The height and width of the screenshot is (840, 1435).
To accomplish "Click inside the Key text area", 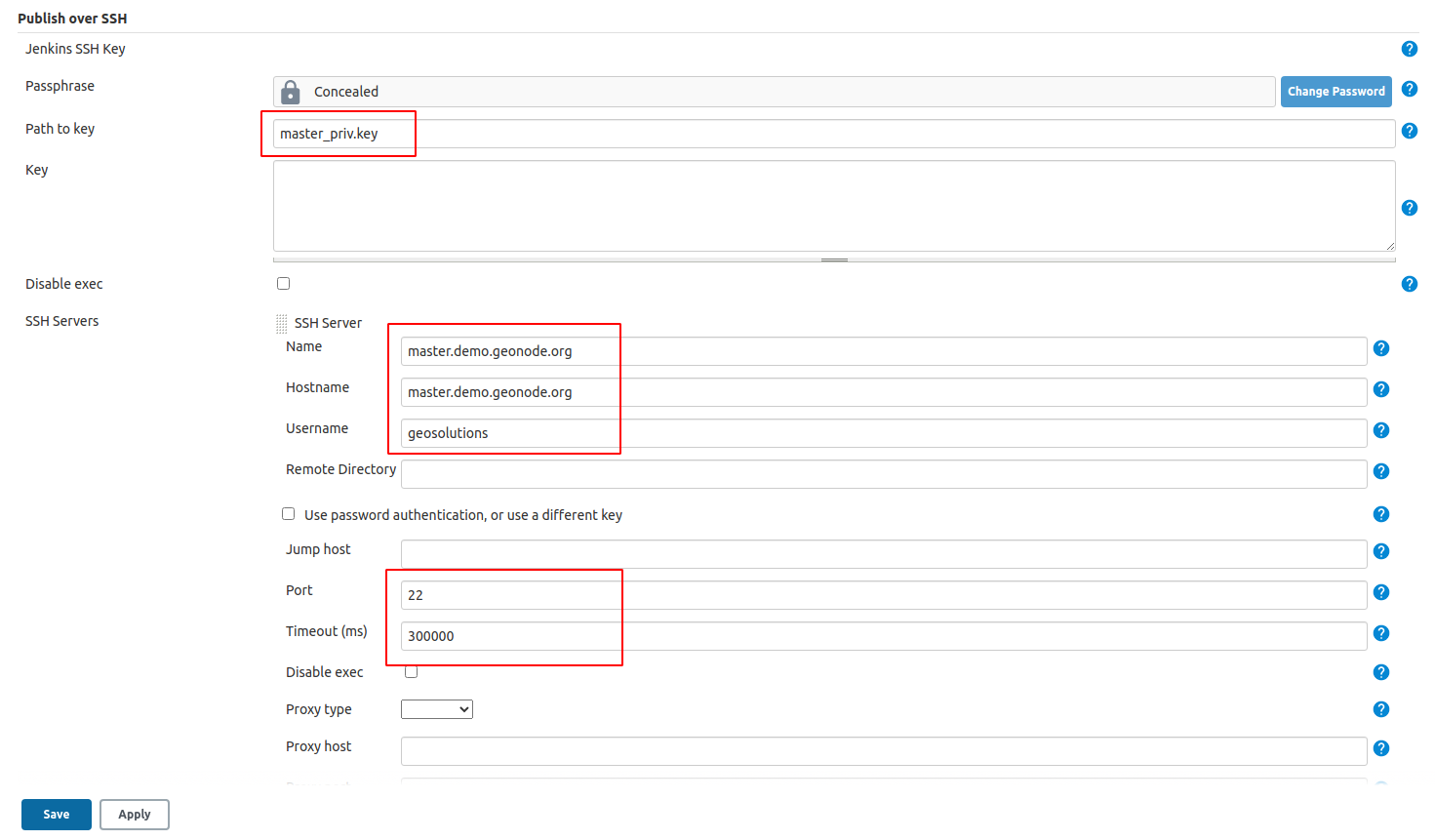I will point(833,206).
